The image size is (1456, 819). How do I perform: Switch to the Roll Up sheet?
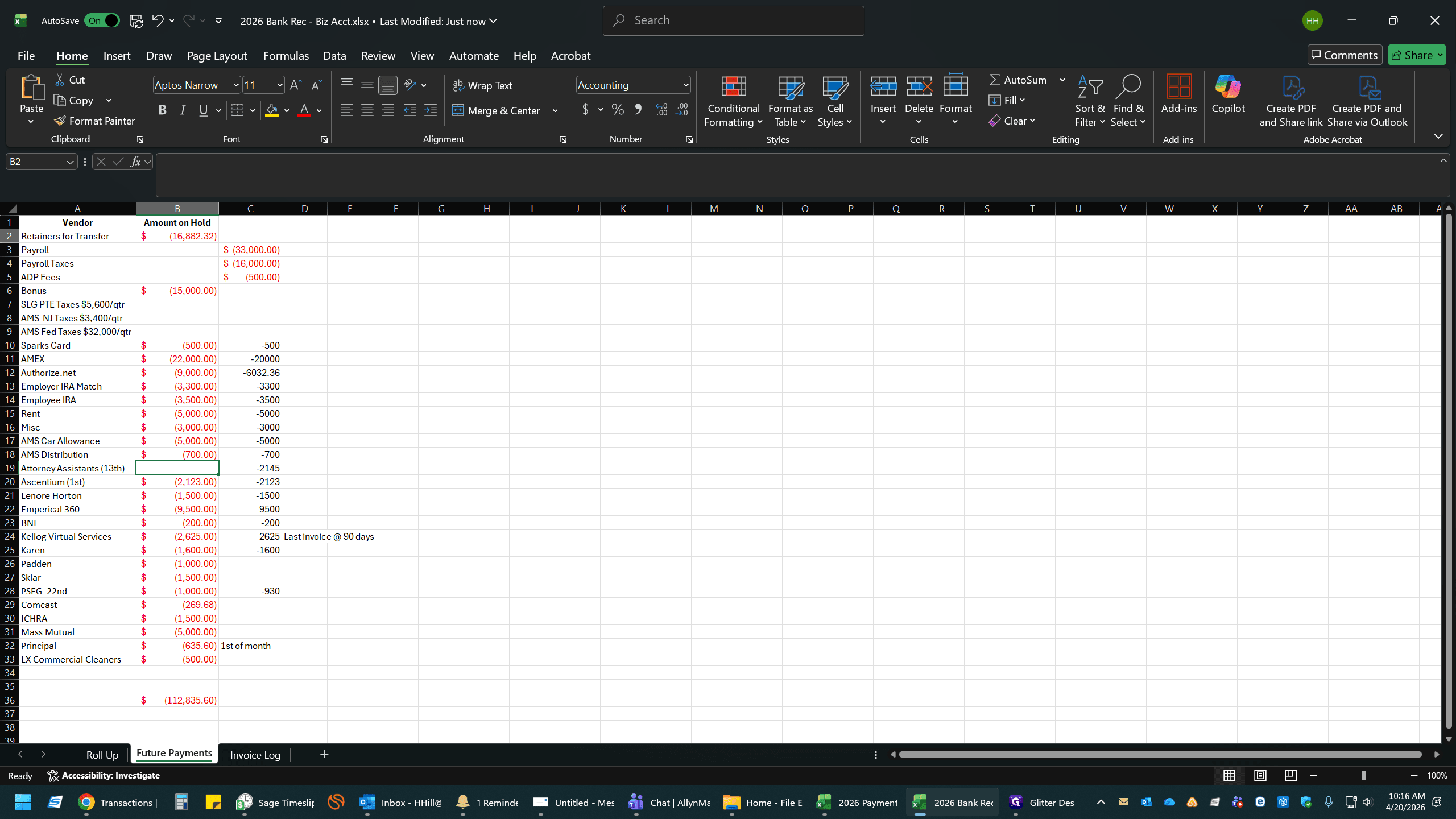(102, 755)
